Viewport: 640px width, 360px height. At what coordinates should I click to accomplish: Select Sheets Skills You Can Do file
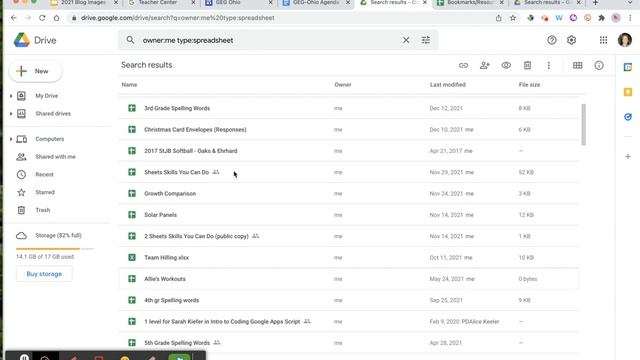coord(349,172)
